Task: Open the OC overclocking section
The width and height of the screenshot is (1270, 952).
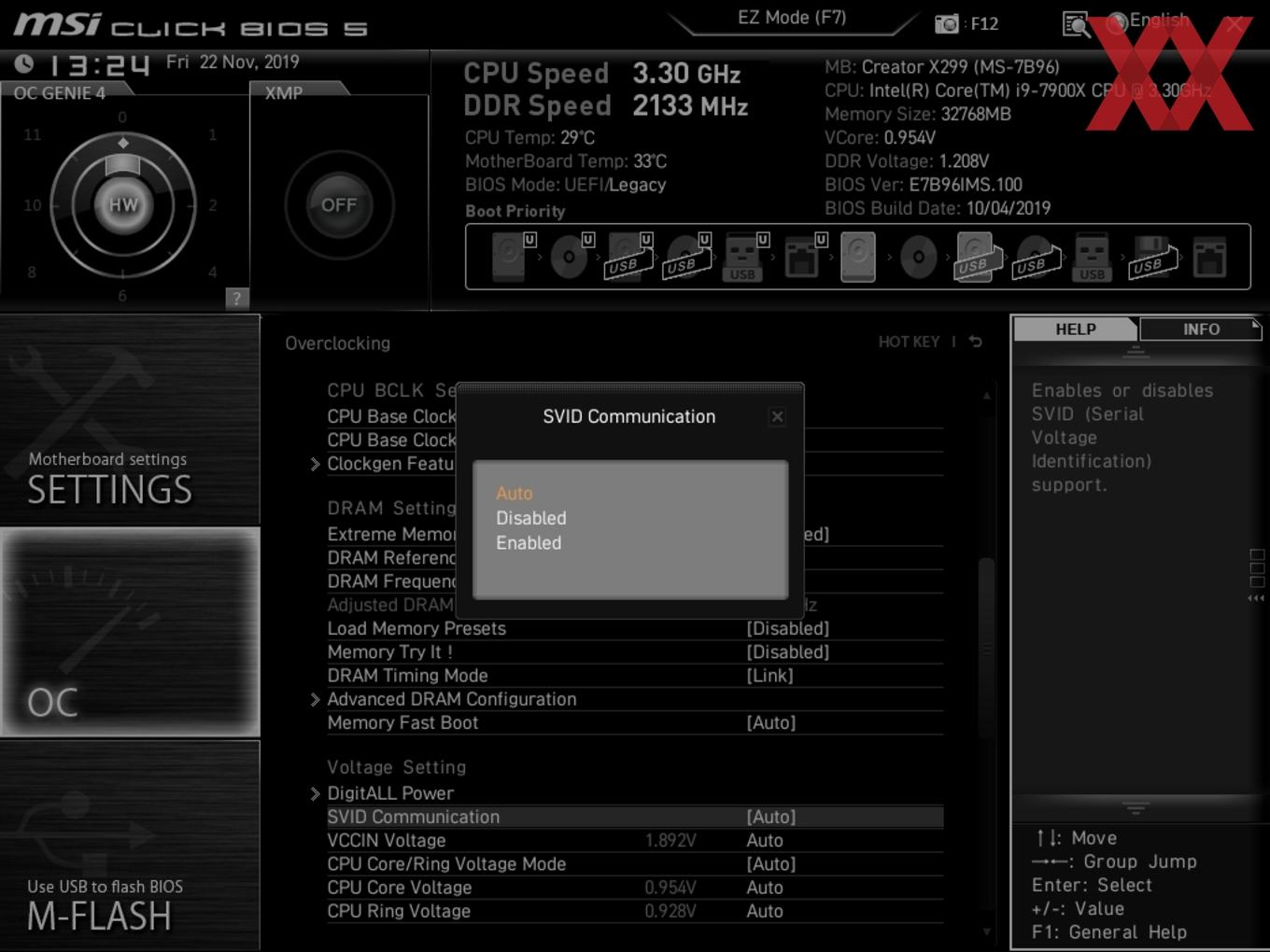Action: click(130, 633)
